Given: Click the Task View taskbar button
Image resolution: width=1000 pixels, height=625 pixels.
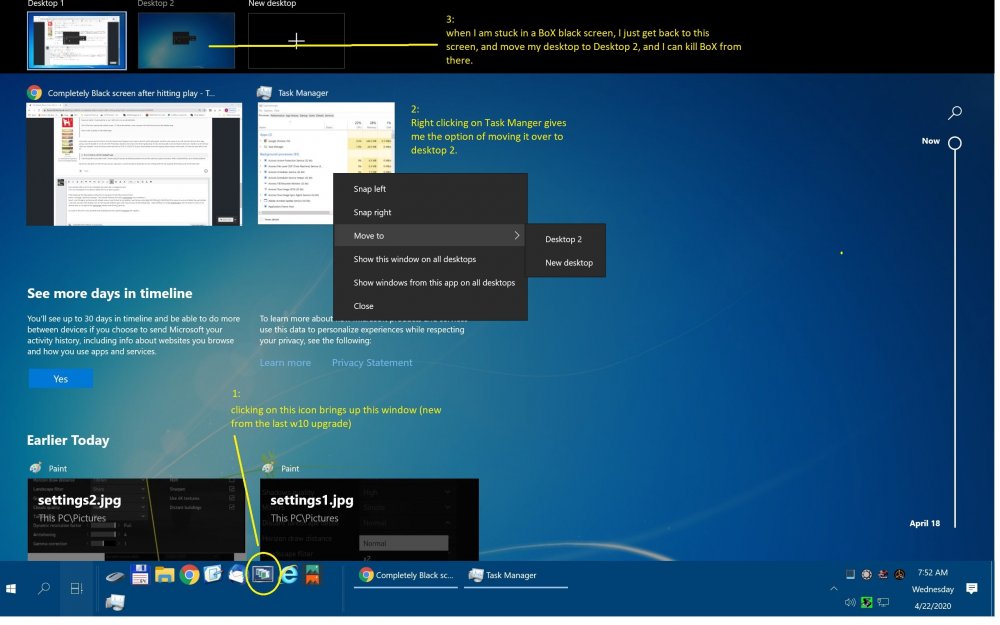Looking at the screenshot, I should point(77,591).
